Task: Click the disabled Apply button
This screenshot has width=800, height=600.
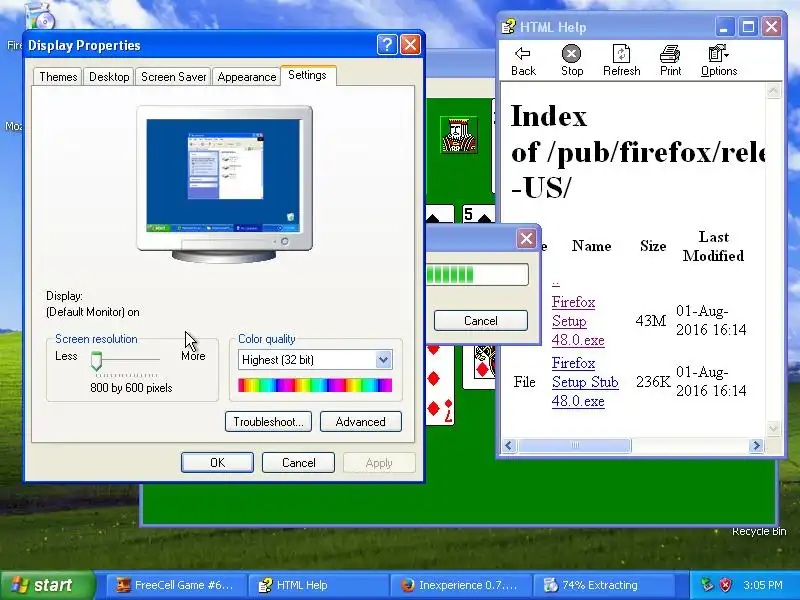Action: click(379, 463)
